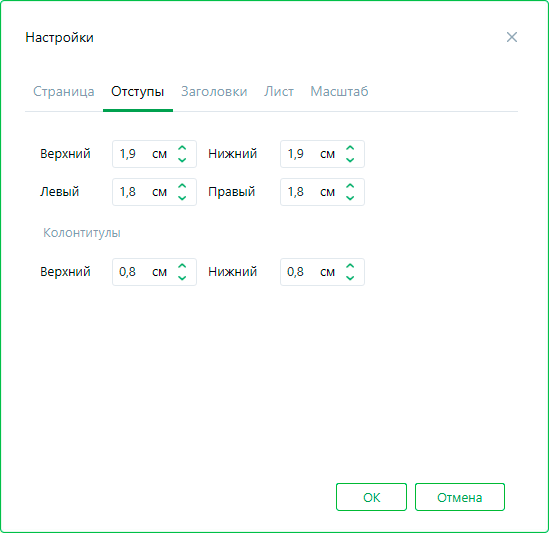
Task: Focus Колонтитулы Верхний field 0,8
Action: click(x=154, y=272)
